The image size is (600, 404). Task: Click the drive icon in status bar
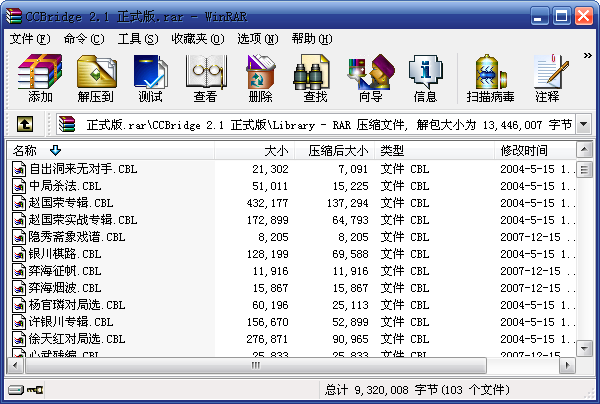pyautogui.click(x=16, y=390)
